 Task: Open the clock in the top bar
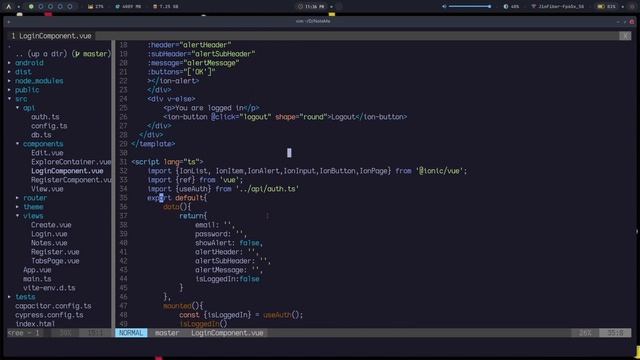311,7
